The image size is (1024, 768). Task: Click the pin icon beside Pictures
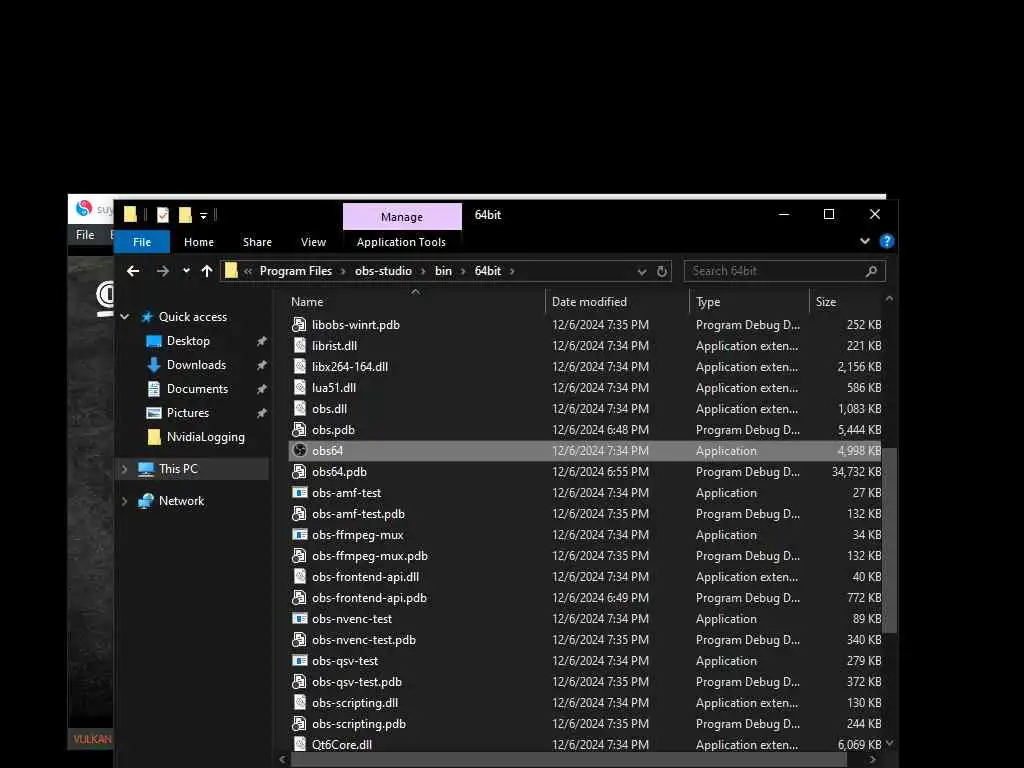pyautogui.click(x=262, y=413)
